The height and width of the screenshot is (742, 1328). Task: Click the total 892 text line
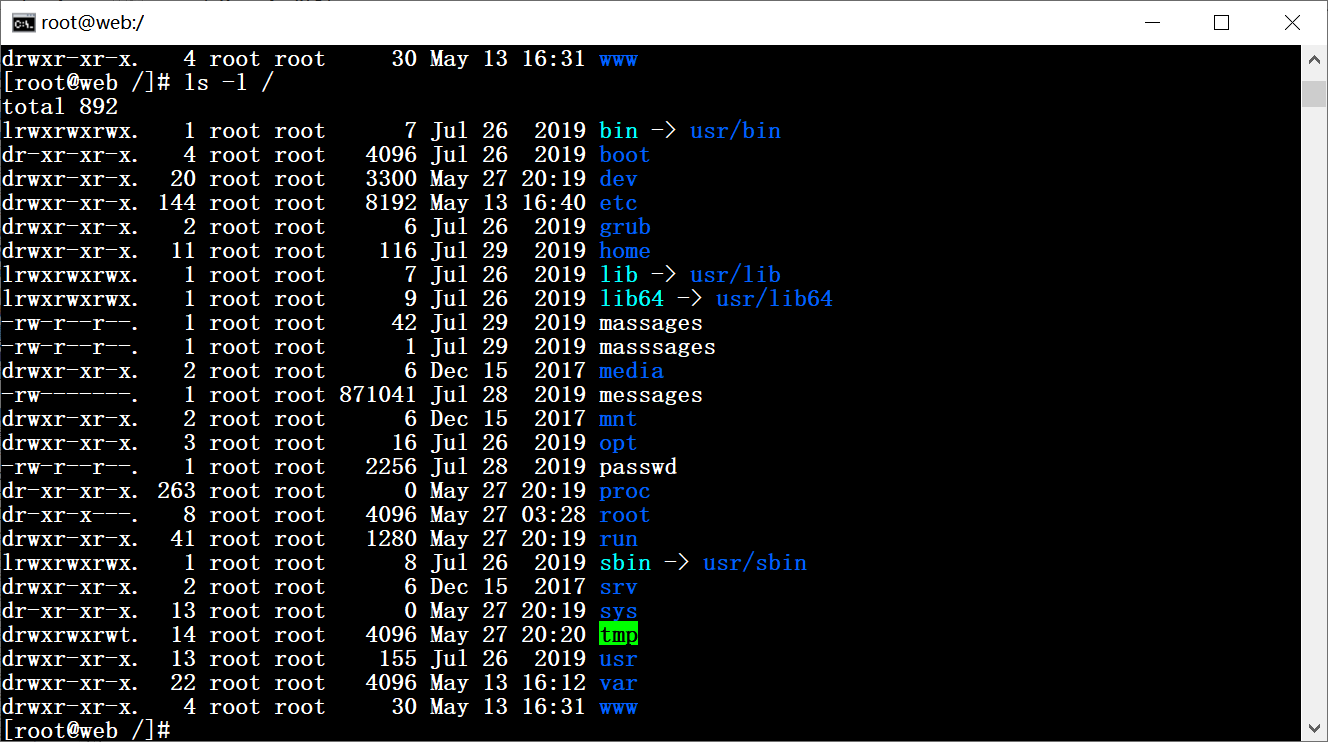coord(58,106)
